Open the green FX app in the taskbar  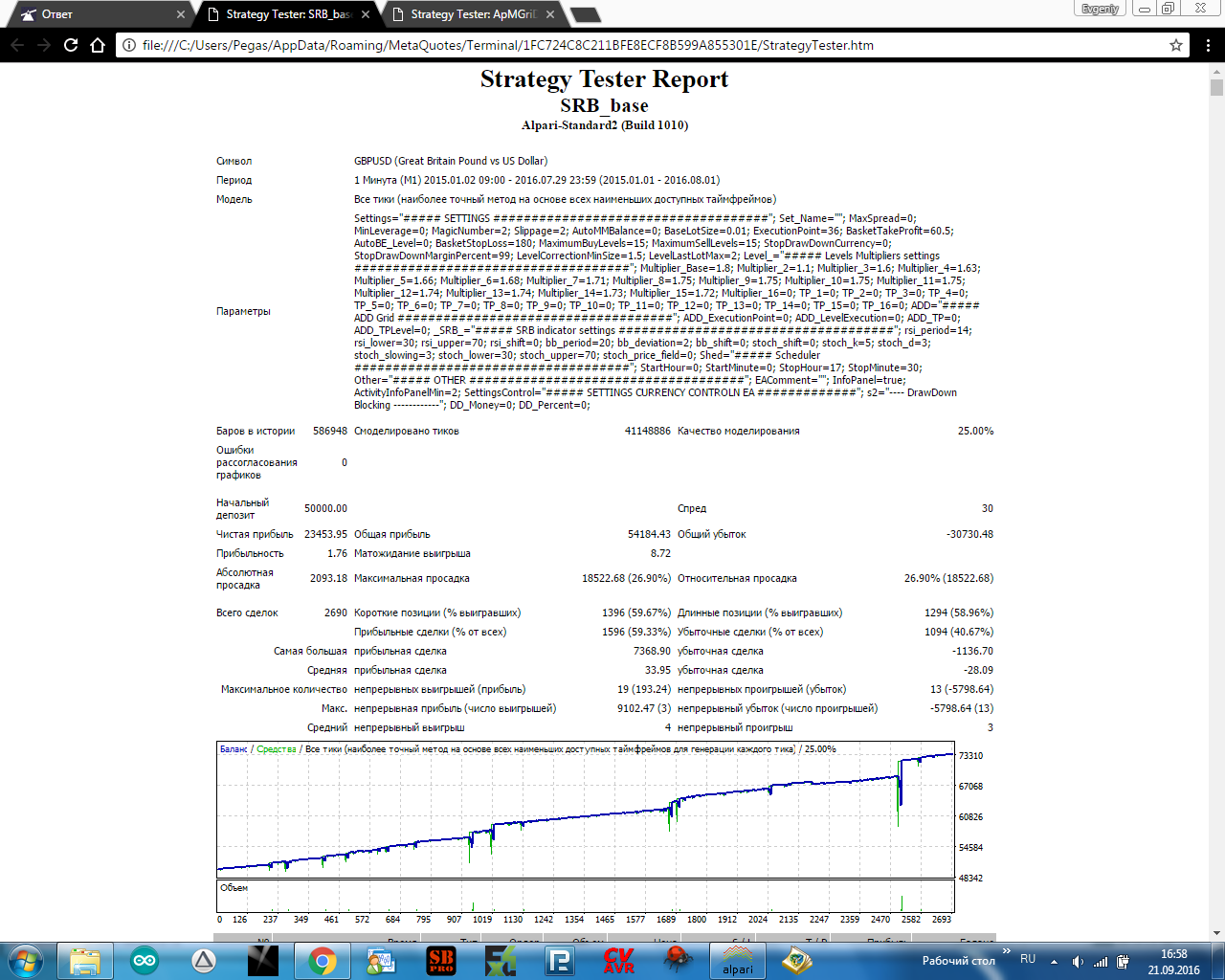(x=501, y=961)
